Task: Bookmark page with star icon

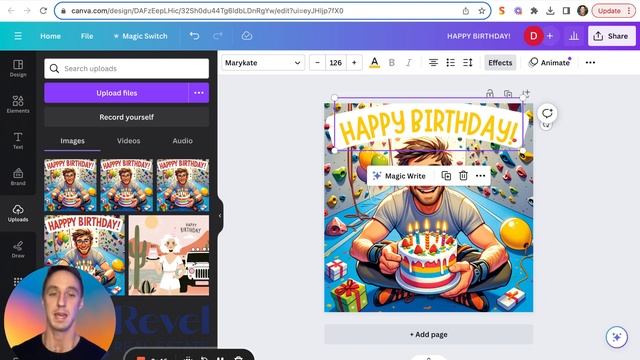Action: 482,11
